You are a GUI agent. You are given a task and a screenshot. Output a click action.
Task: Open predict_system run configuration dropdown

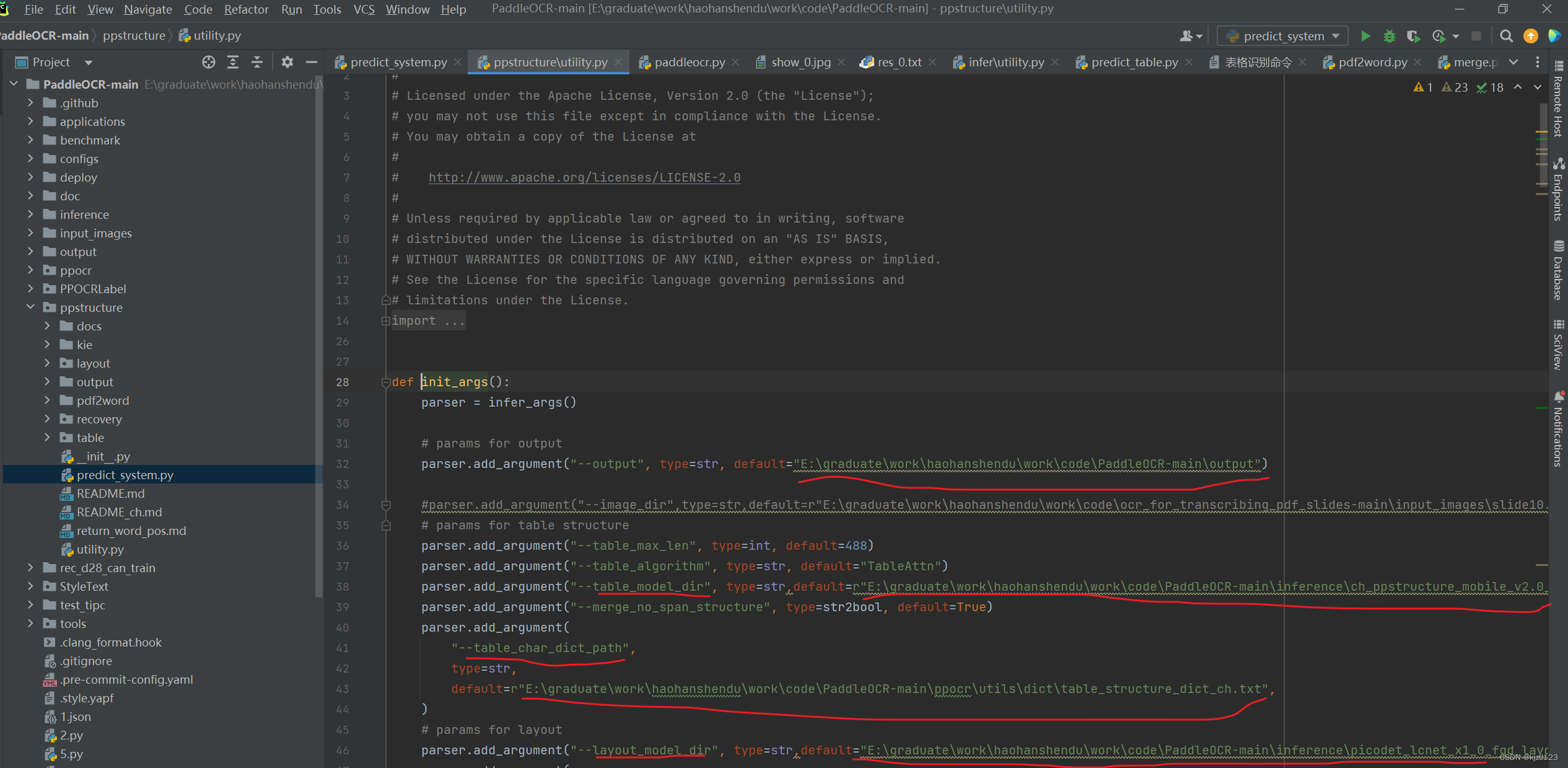1282,37
